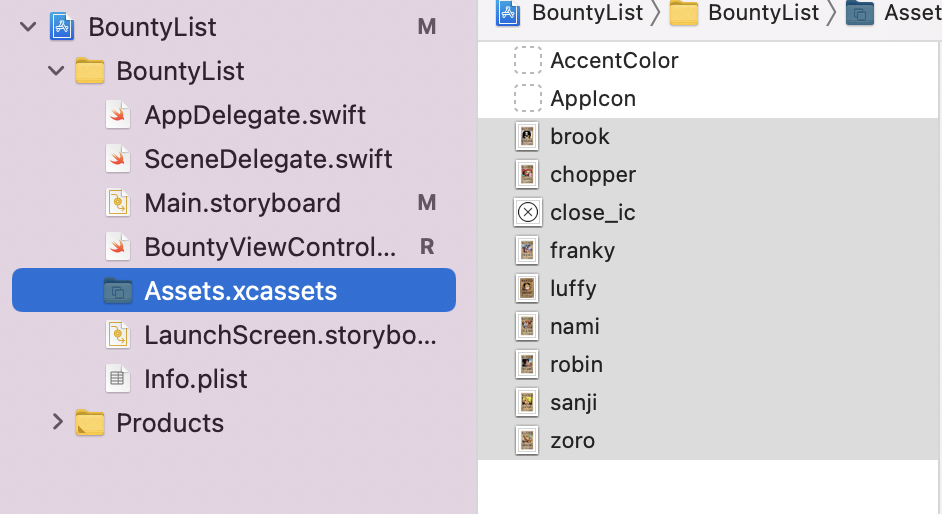The image size is (942, 514).
Task: Click the Assets.xcassets catalog icon
Action: (118, 291)
